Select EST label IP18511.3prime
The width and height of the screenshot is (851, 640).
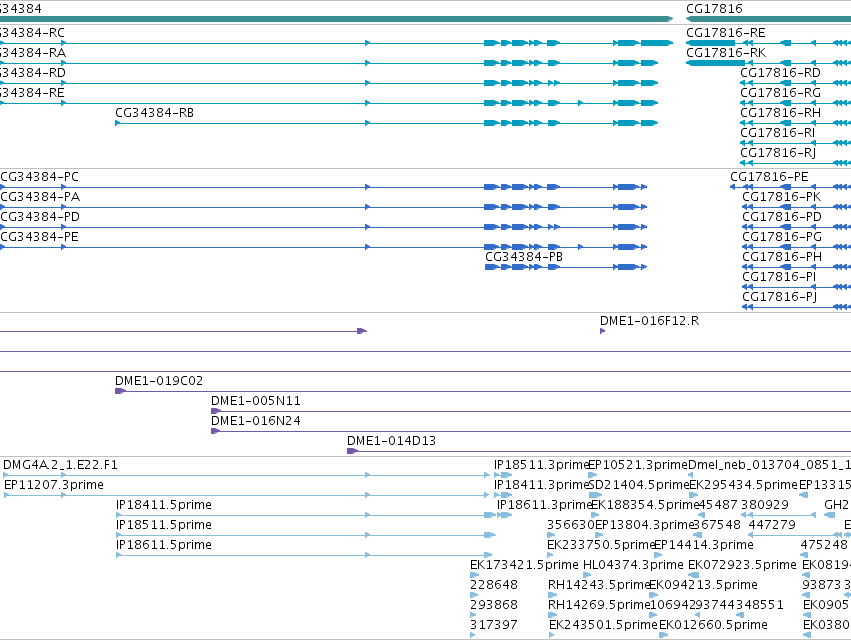pos(541,465)
